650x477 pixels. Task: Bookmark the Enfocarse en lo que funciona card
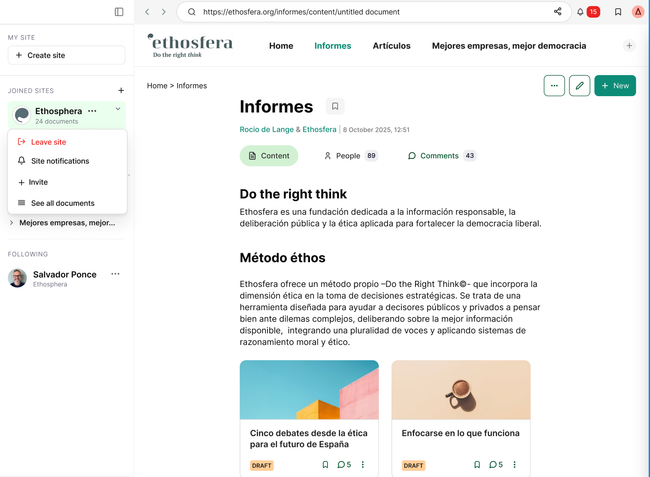(x=477, y=465)
